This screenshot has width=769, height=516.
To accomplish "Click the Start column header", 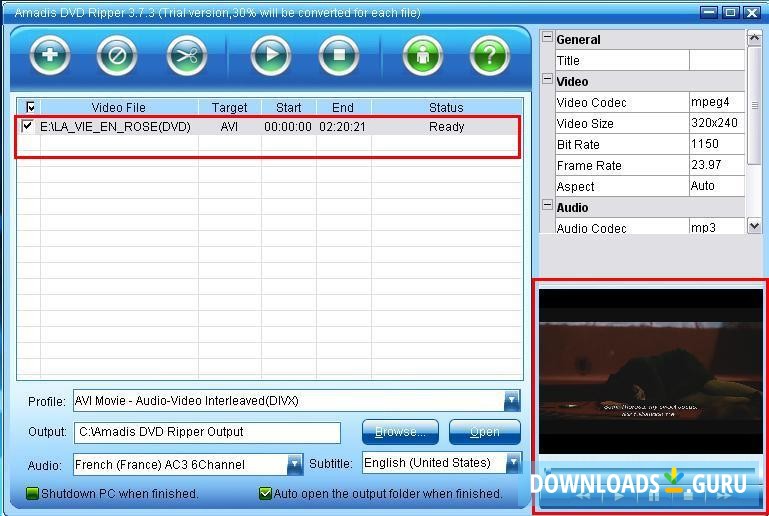I will [x=288, y=107].
